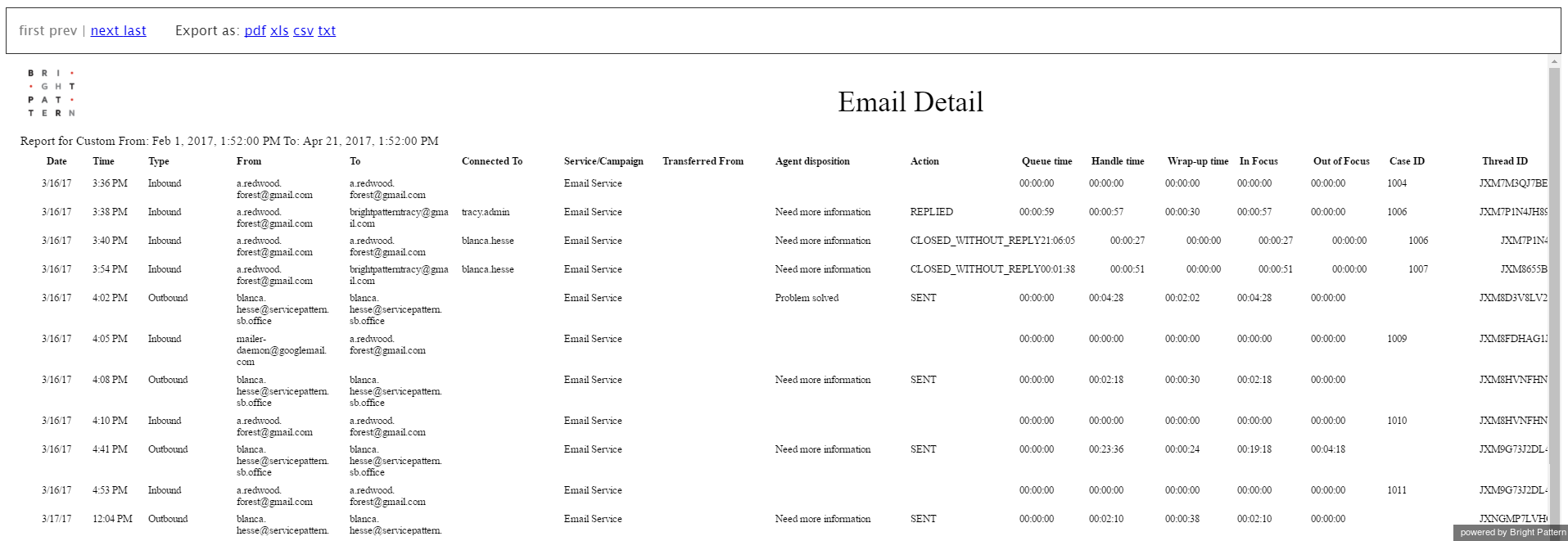
Task: Click the 'From' column header
Action: tap(249, 161)
